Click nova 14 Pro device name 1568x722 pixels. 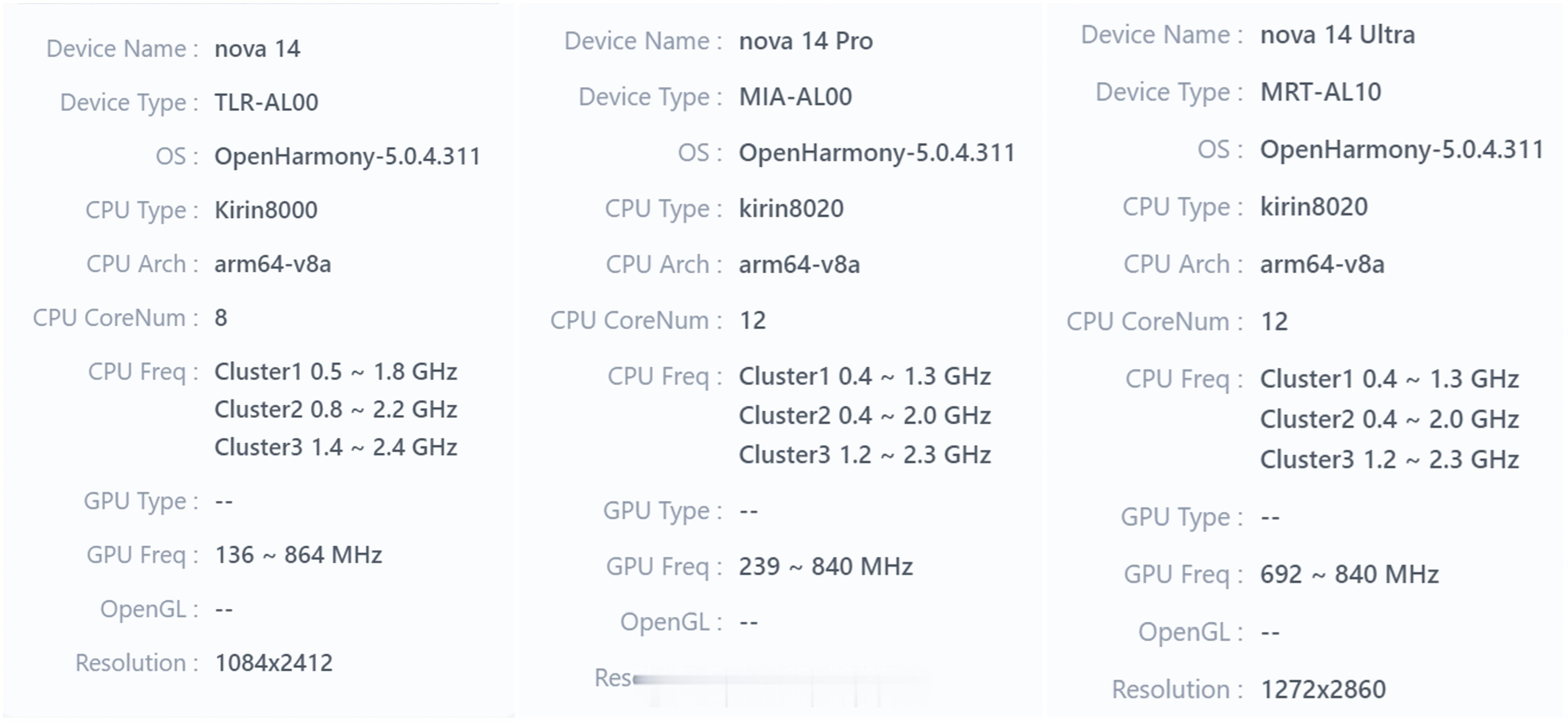[806, 41]
